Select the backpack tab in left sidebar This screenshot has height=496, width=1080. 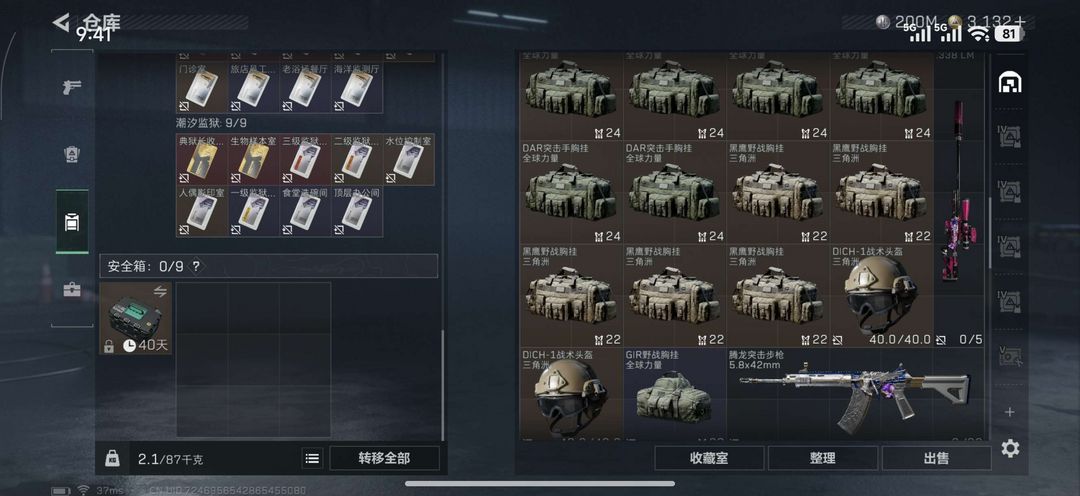pos(72,222)
